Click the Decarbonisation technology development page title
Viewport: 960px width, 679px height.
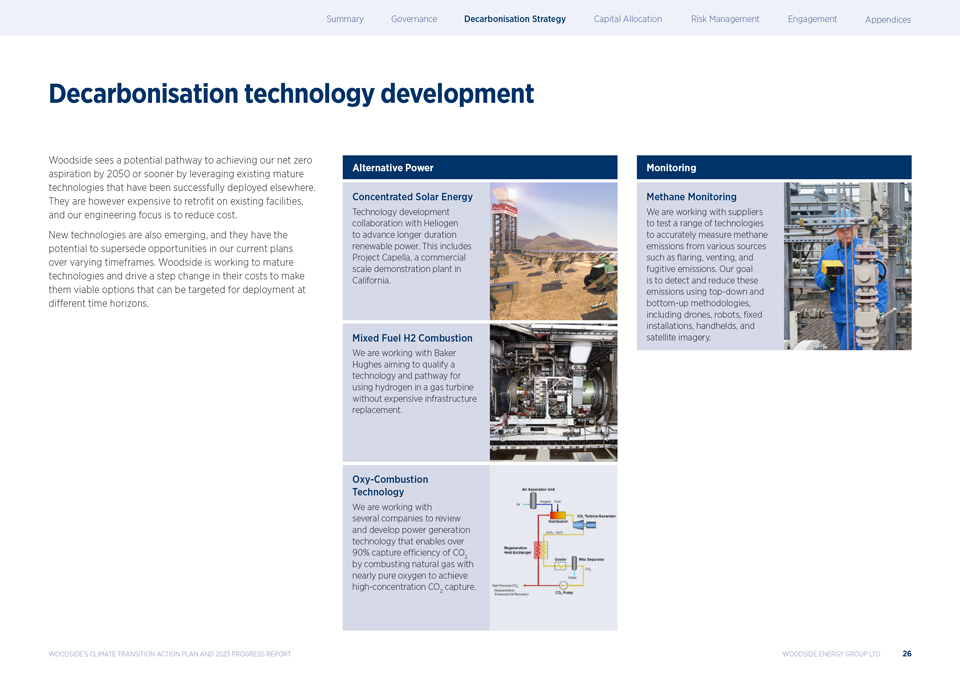point(291,94)
